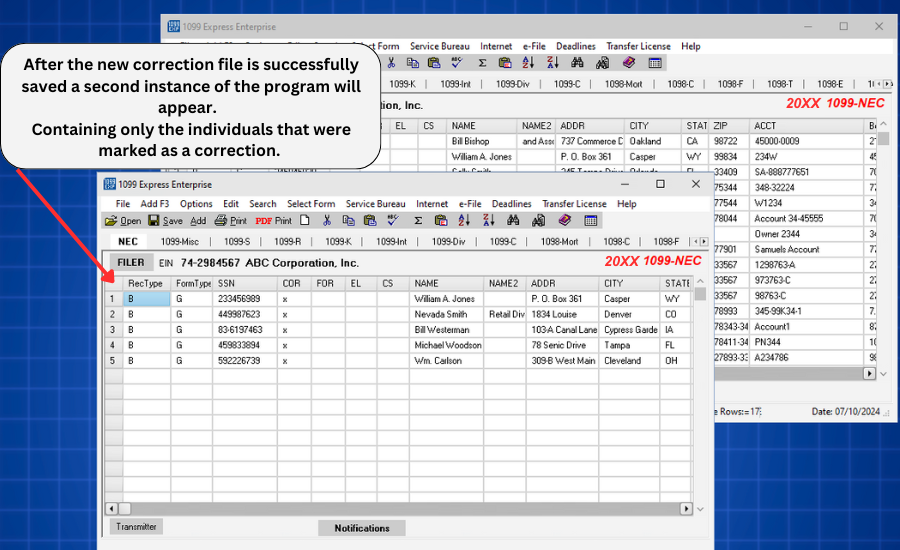Click the binoculars Find icon in front window
The image size is (900, 550).
513,221
